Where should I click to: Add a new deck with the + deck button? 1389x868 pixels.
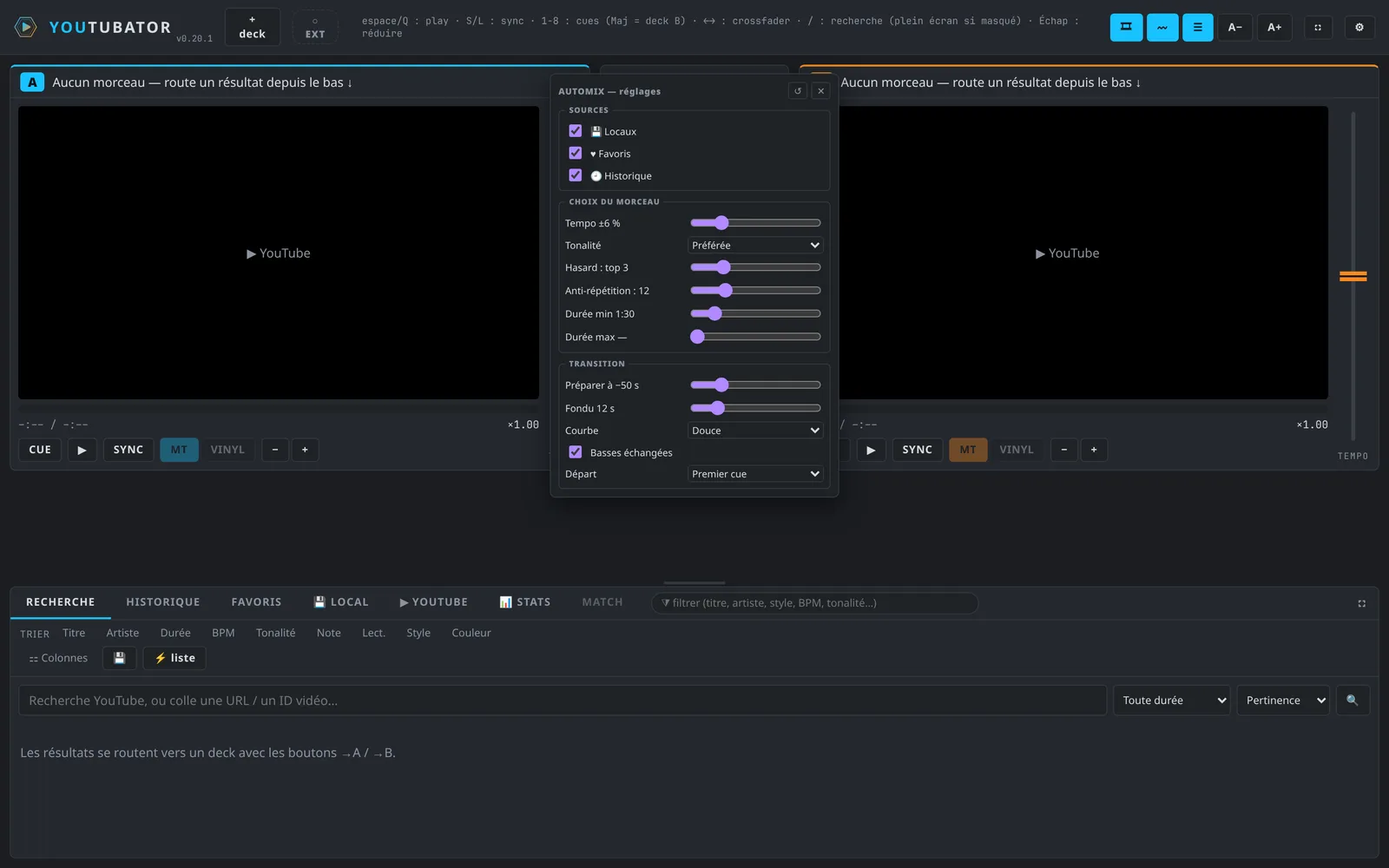[253, 27]
